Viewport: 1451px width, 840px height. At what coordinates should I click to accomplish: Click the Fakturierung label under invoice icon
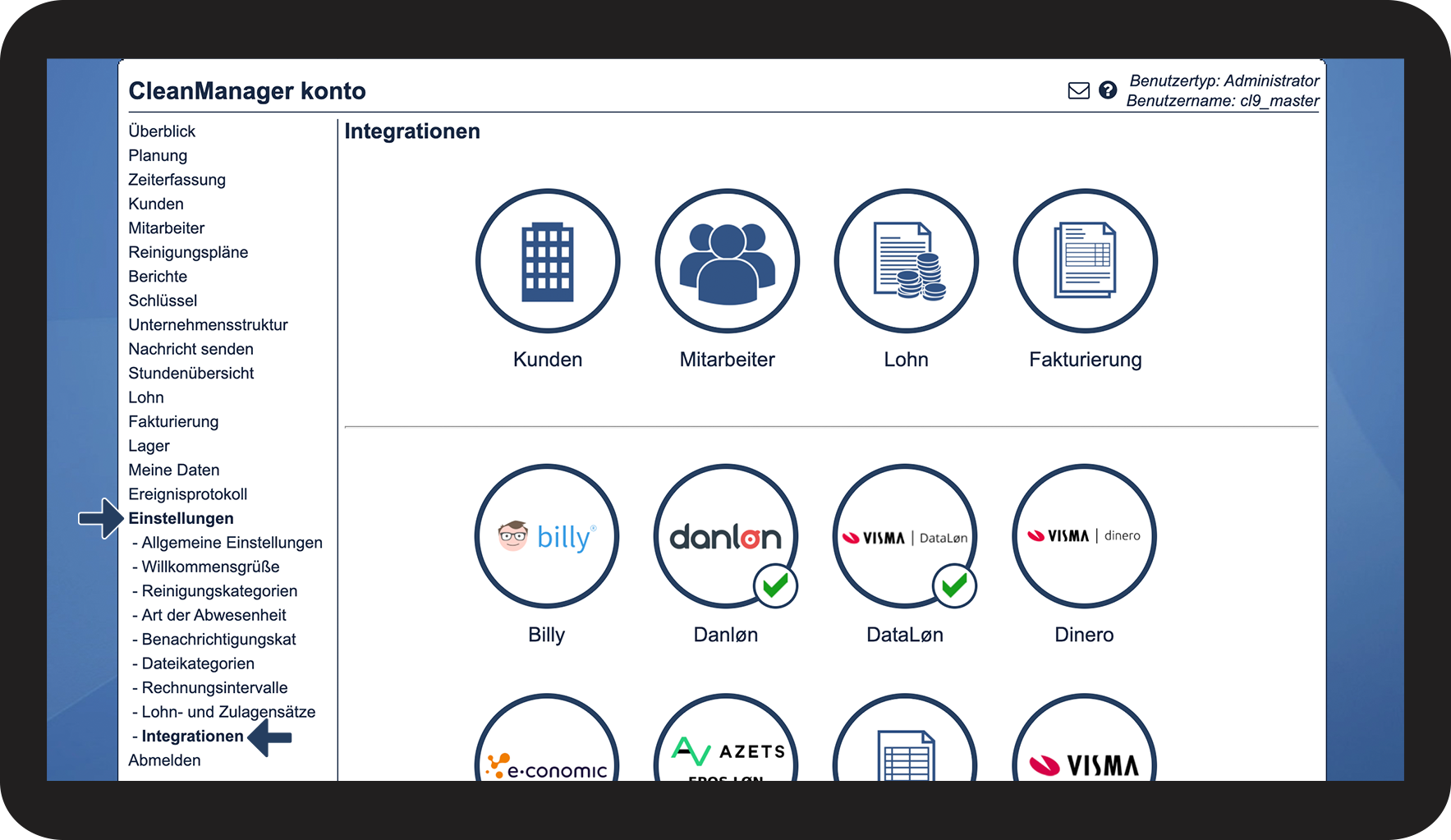coord(1085,360)
